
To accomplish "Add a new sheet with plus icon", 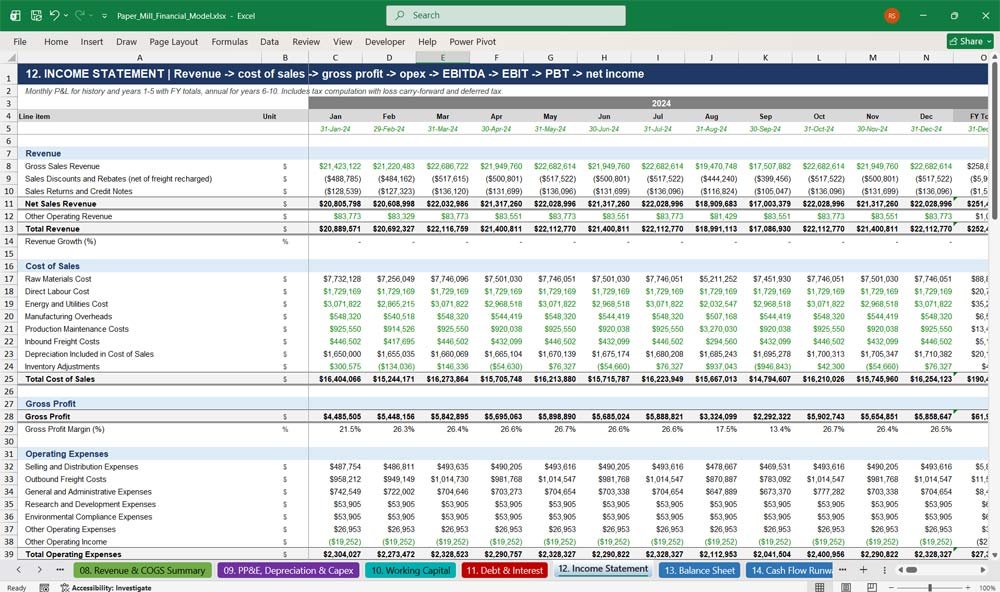I will pos(863,570).
